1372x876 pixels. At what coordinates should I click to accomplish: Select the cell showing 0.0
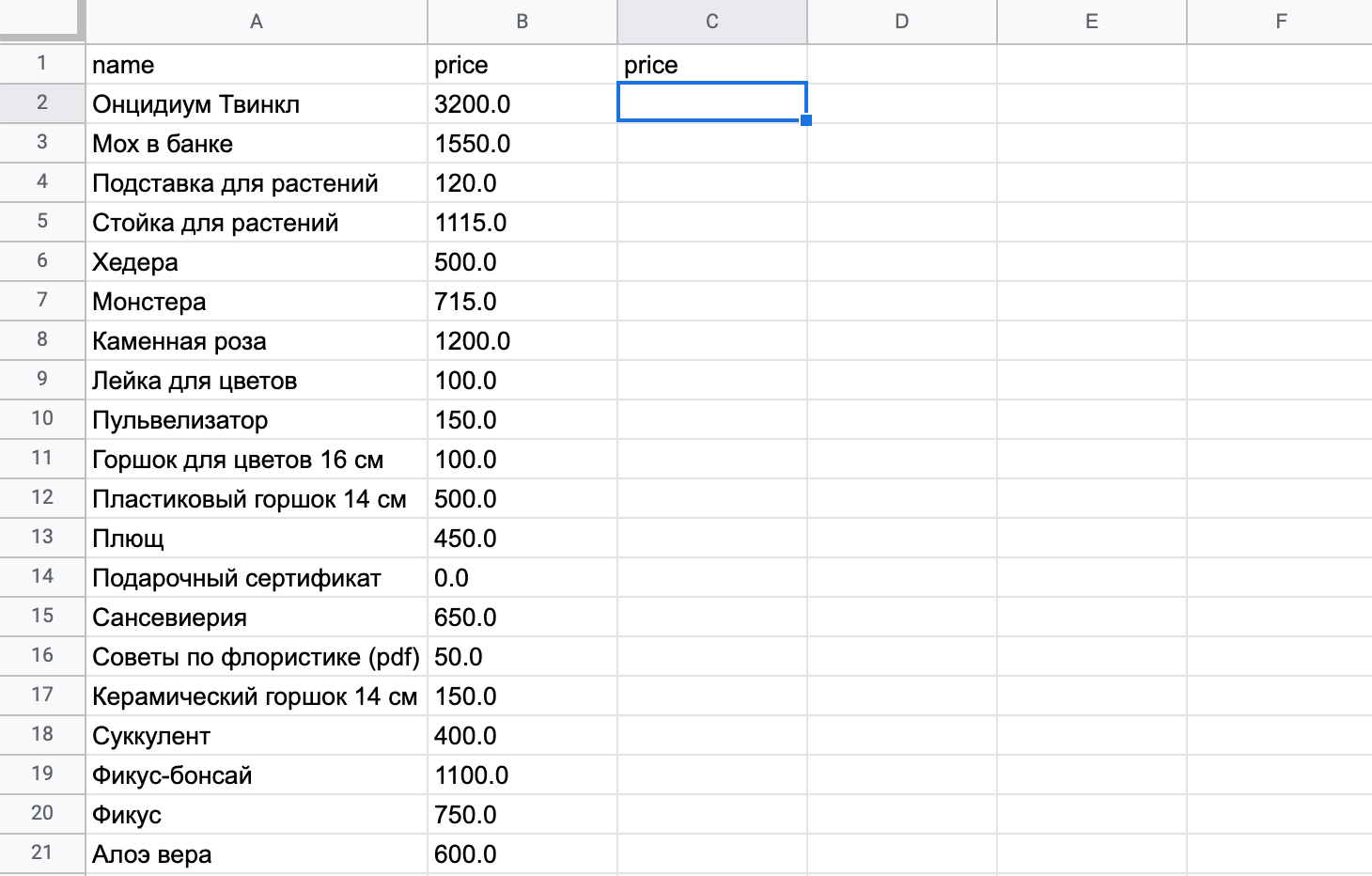point(522,578)
